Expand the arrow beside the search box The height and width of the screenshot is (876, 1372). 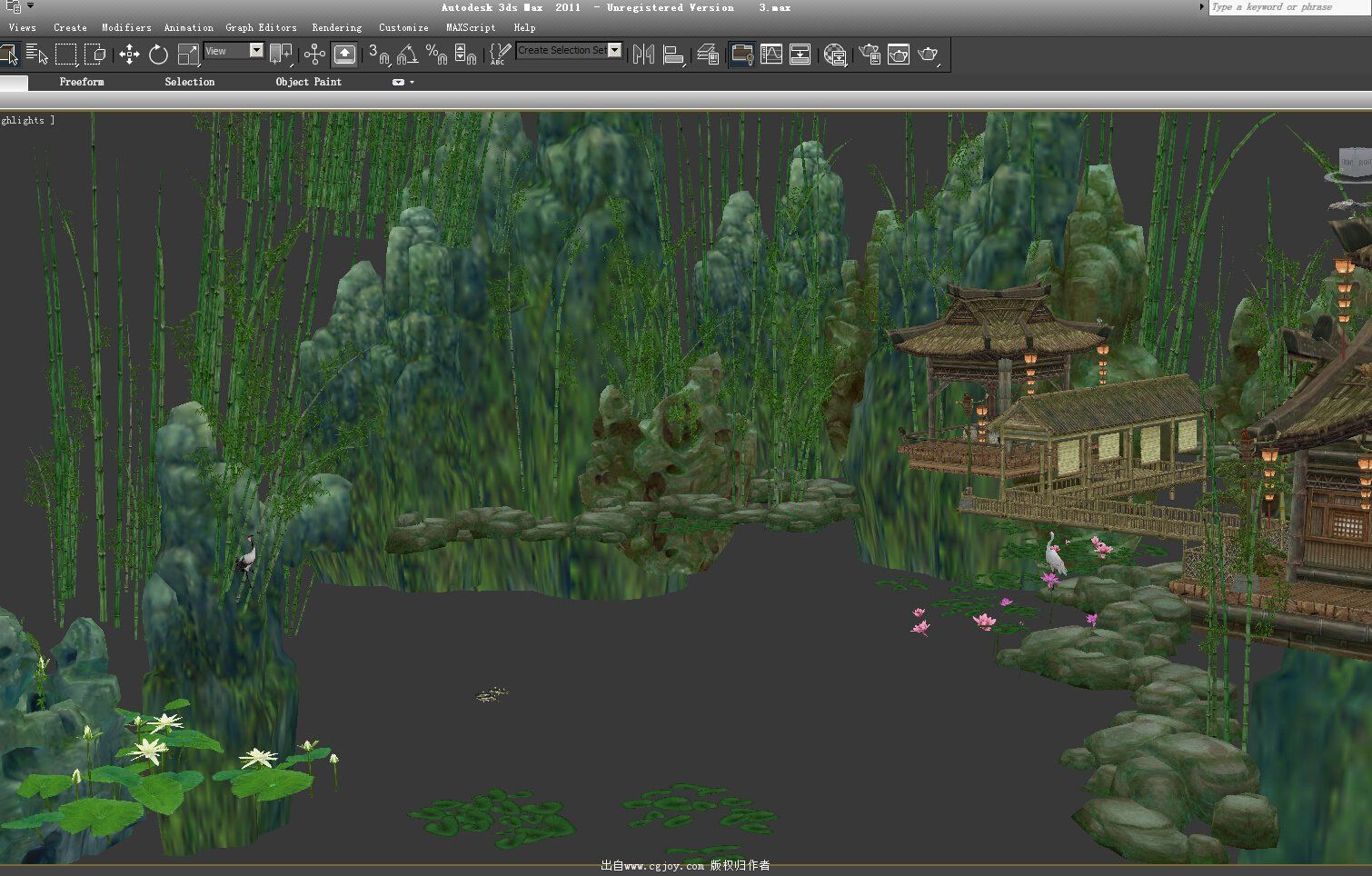[x=1202, y=7]
